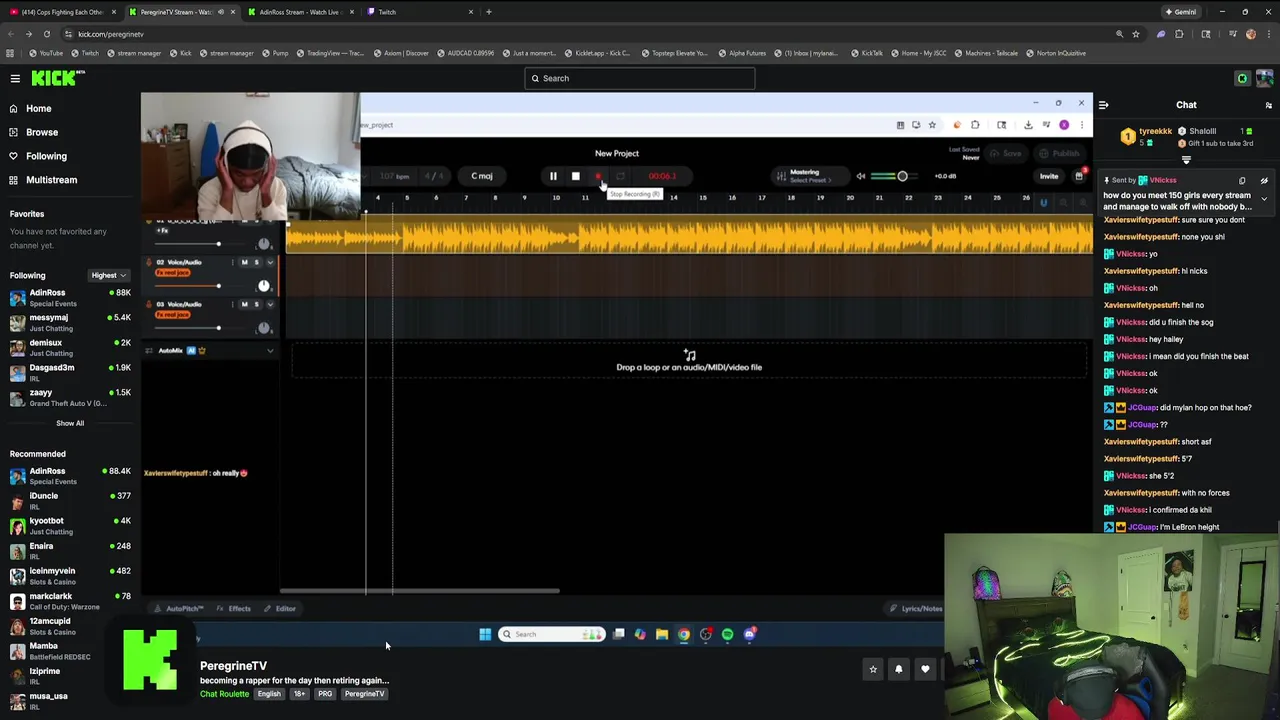Bookmark page star in address bar

pyautogui.click(x=1136, y=34)
